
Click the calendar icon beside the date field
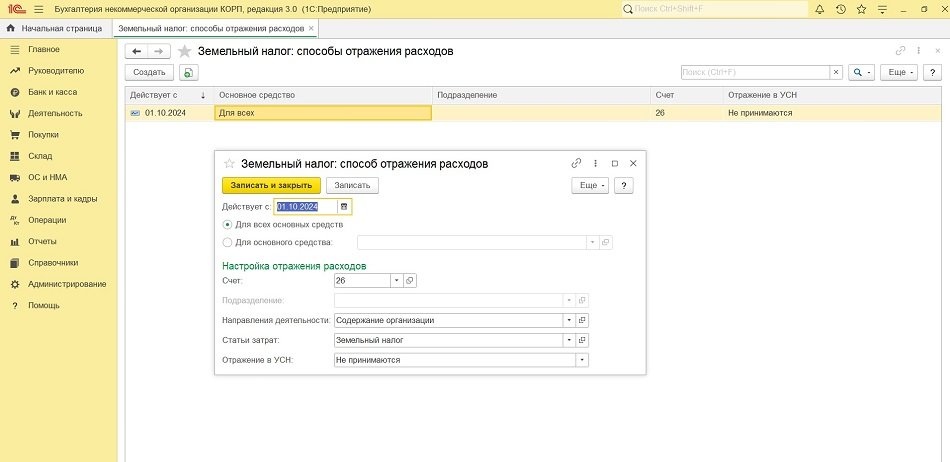(x=344, y=206)
